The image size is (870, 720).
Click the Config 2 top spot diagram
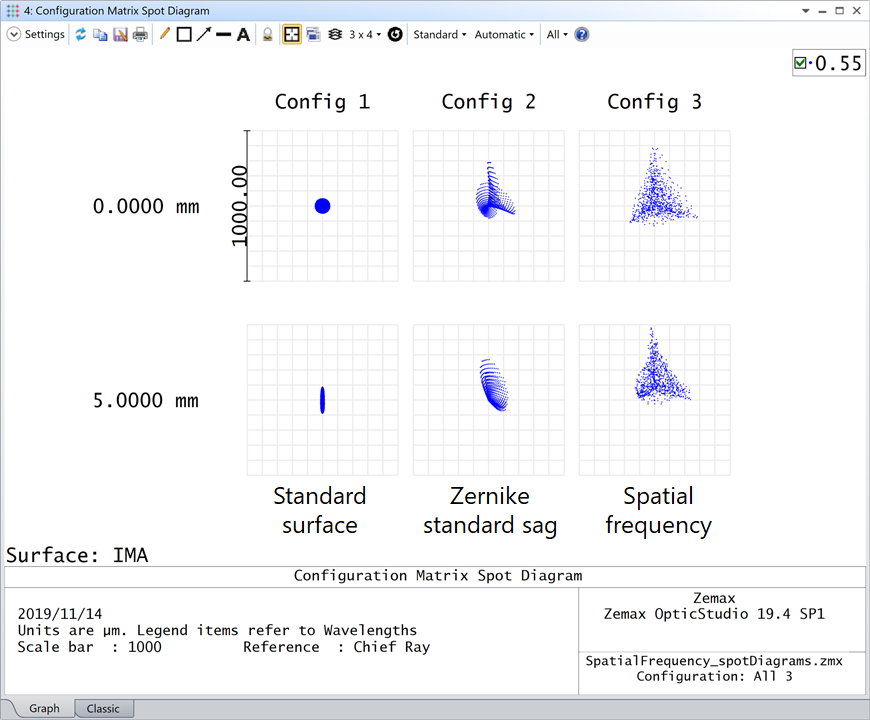coord(488,206)
